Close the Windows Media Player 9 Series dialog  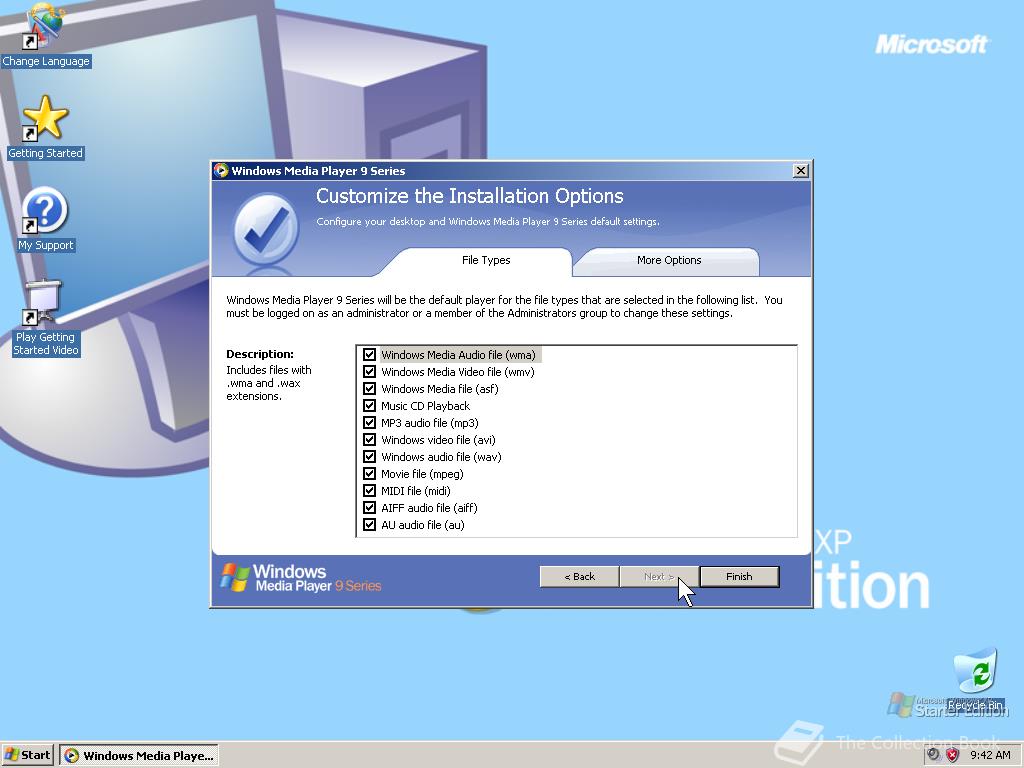(801, 170)
